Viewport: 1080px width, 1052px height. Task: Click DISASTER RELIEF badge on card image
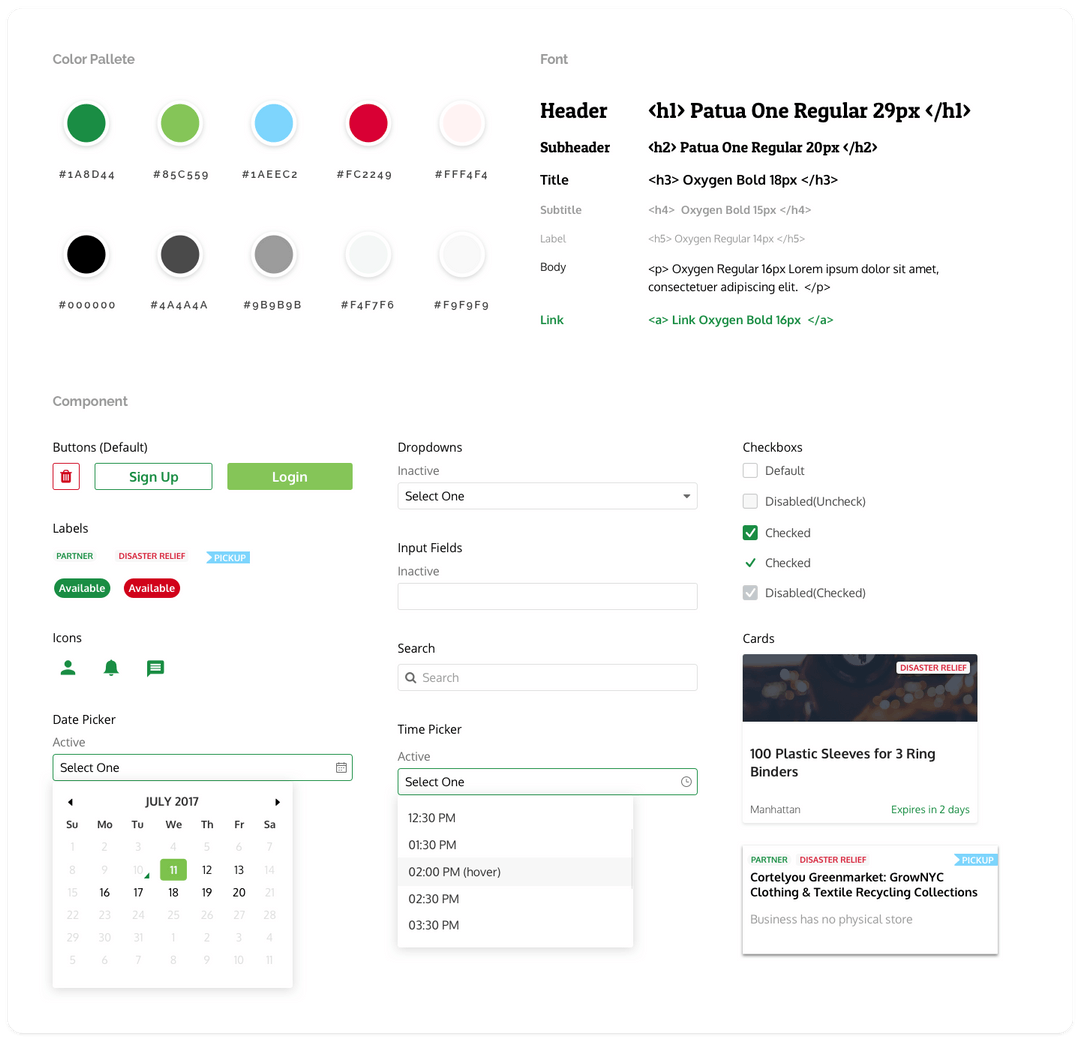(x=933, y=668)
